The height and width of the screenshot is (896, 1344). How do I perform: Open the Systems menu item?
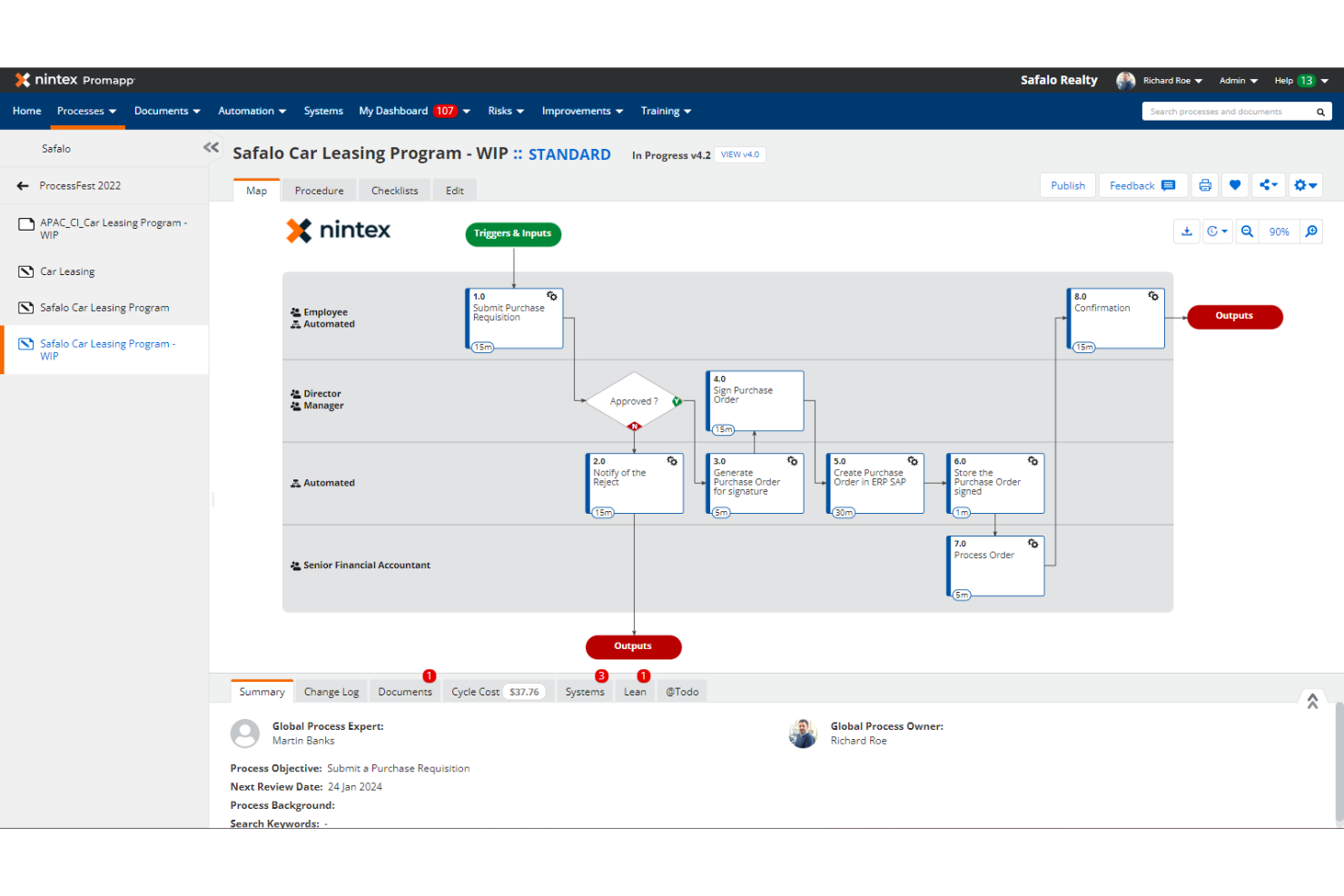(x=323, y=111)
